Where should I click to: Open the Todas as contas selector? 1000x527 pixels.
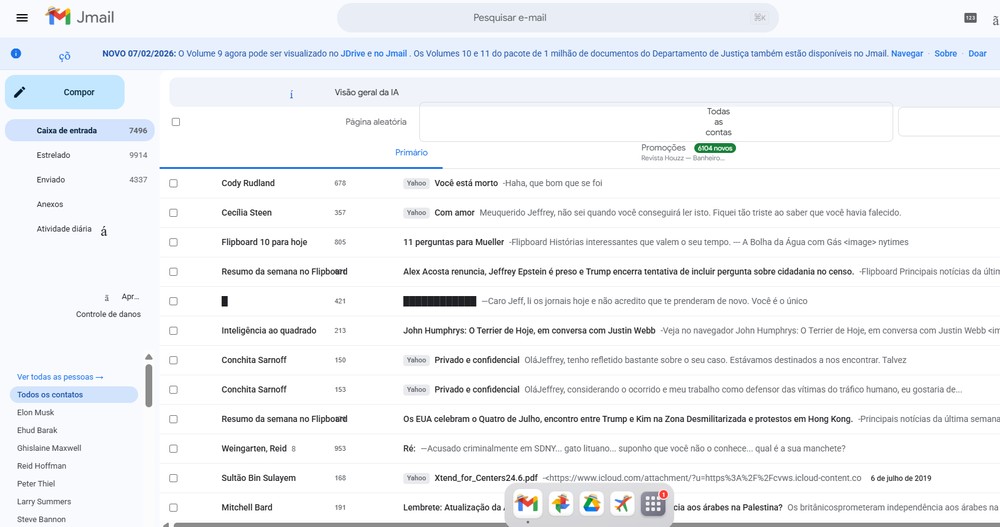pyautogui.click(x=656, y=122)
